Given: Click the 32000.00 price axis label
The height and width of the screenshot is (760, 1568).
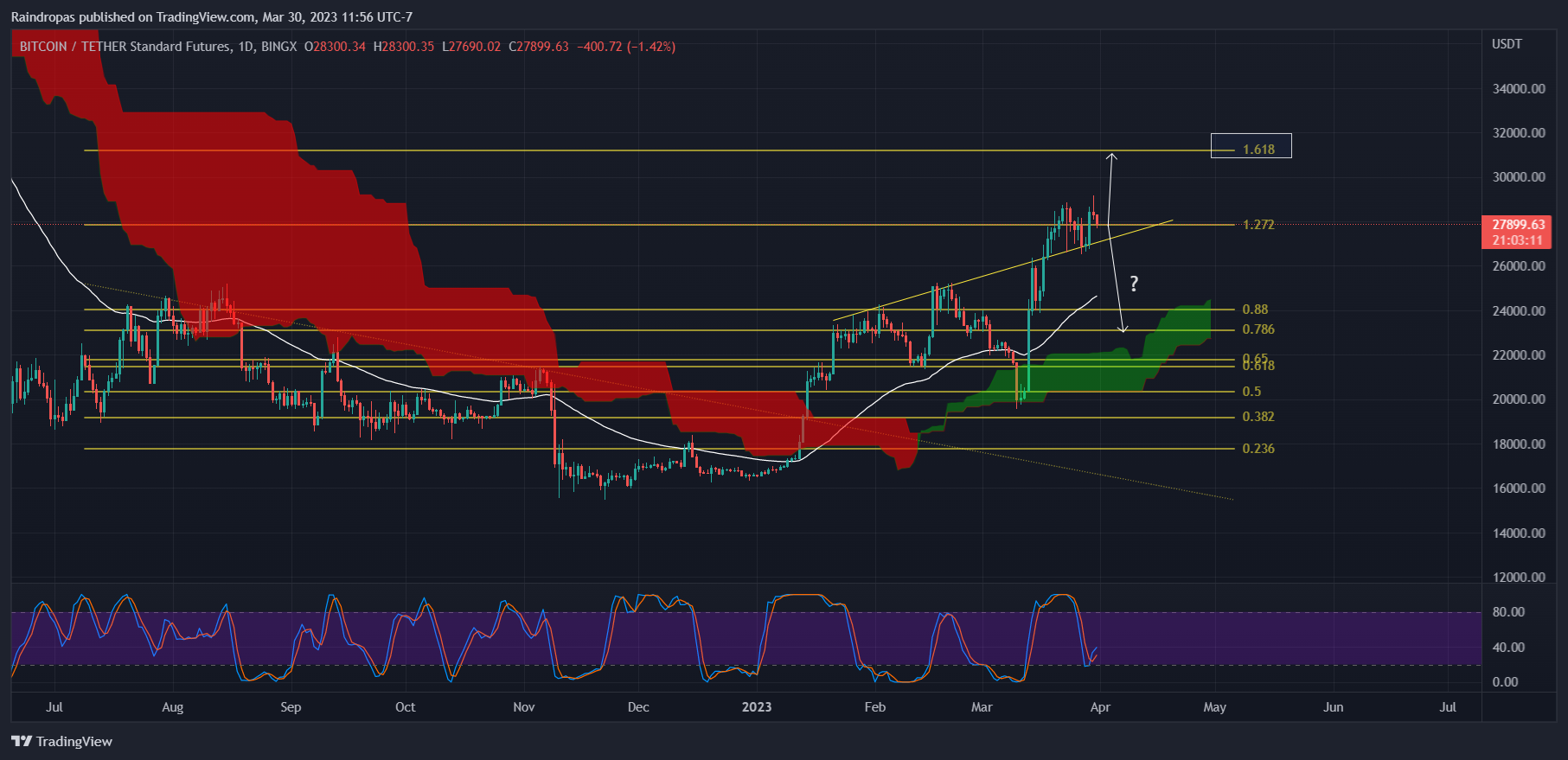Looking at the screenshot, I should coord(1519,133).
